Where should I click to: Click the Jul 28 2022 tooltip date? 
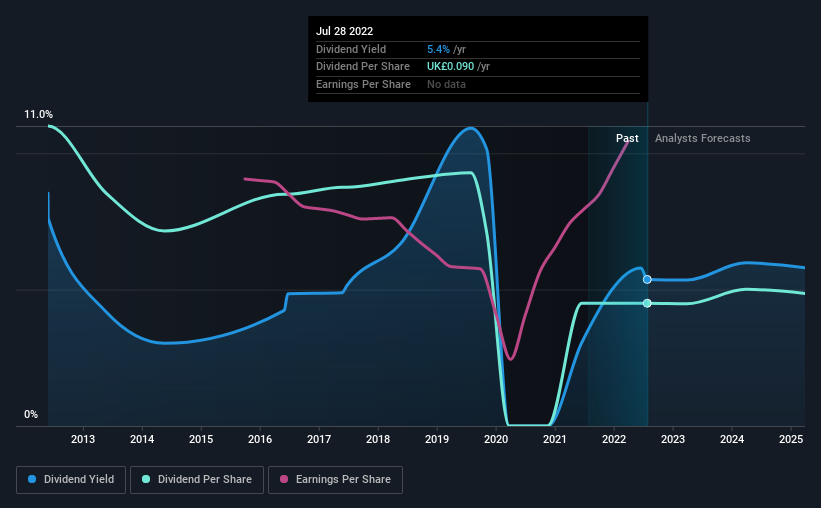tap(345, 31)
